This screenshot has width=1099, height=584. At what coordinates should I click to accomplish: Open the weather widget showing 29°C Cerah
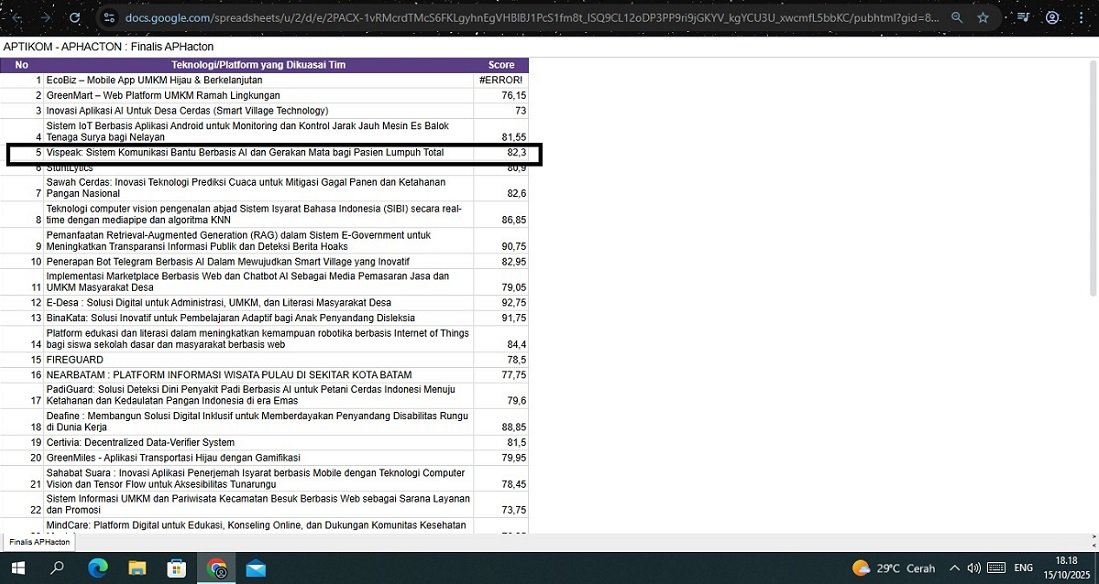(x=893, y=568)
